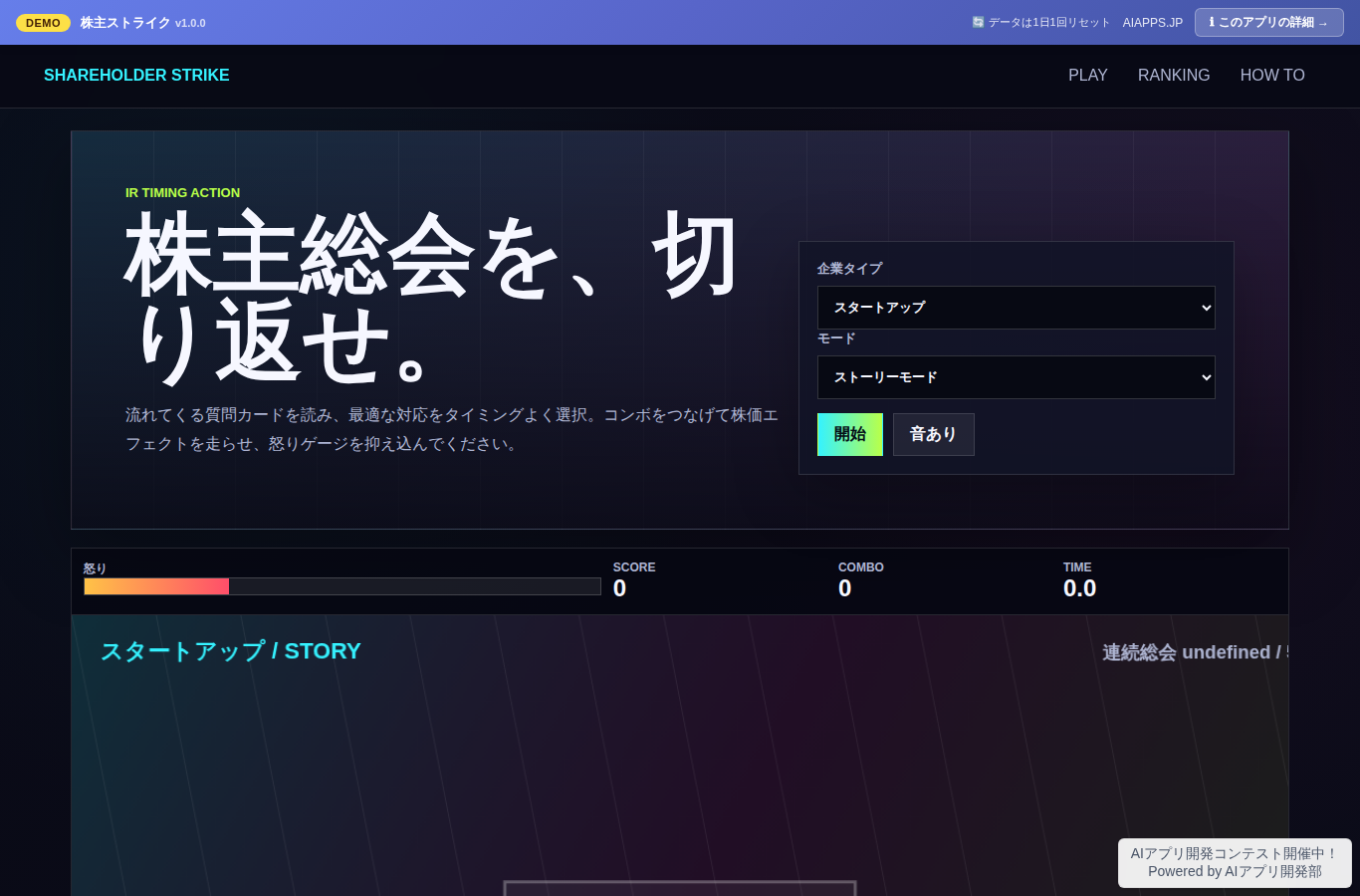Click the スタートアップ / STORY heading
1360x896 pixels.
[230, 651]
